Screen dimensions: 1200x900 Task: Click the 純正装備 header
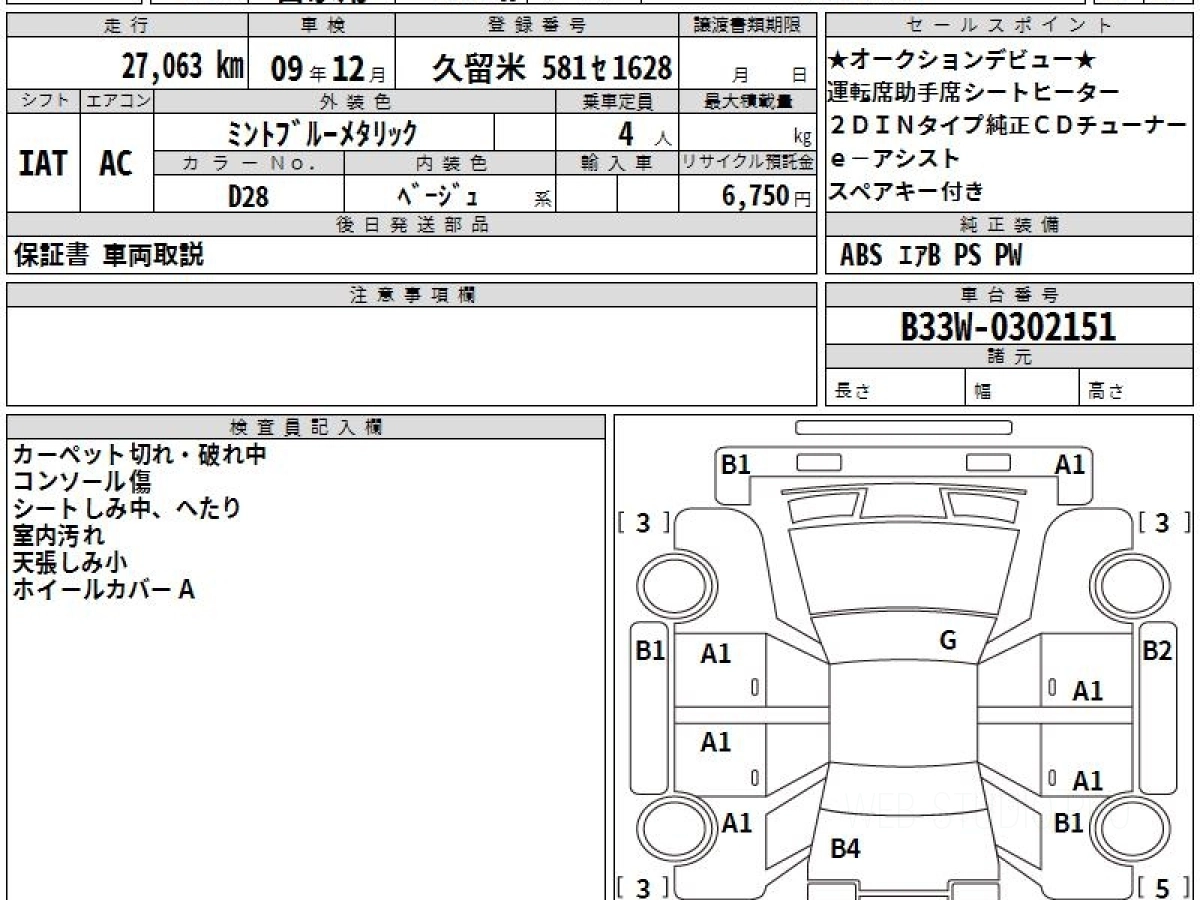pyautogui.click(x=1009, y=225)
